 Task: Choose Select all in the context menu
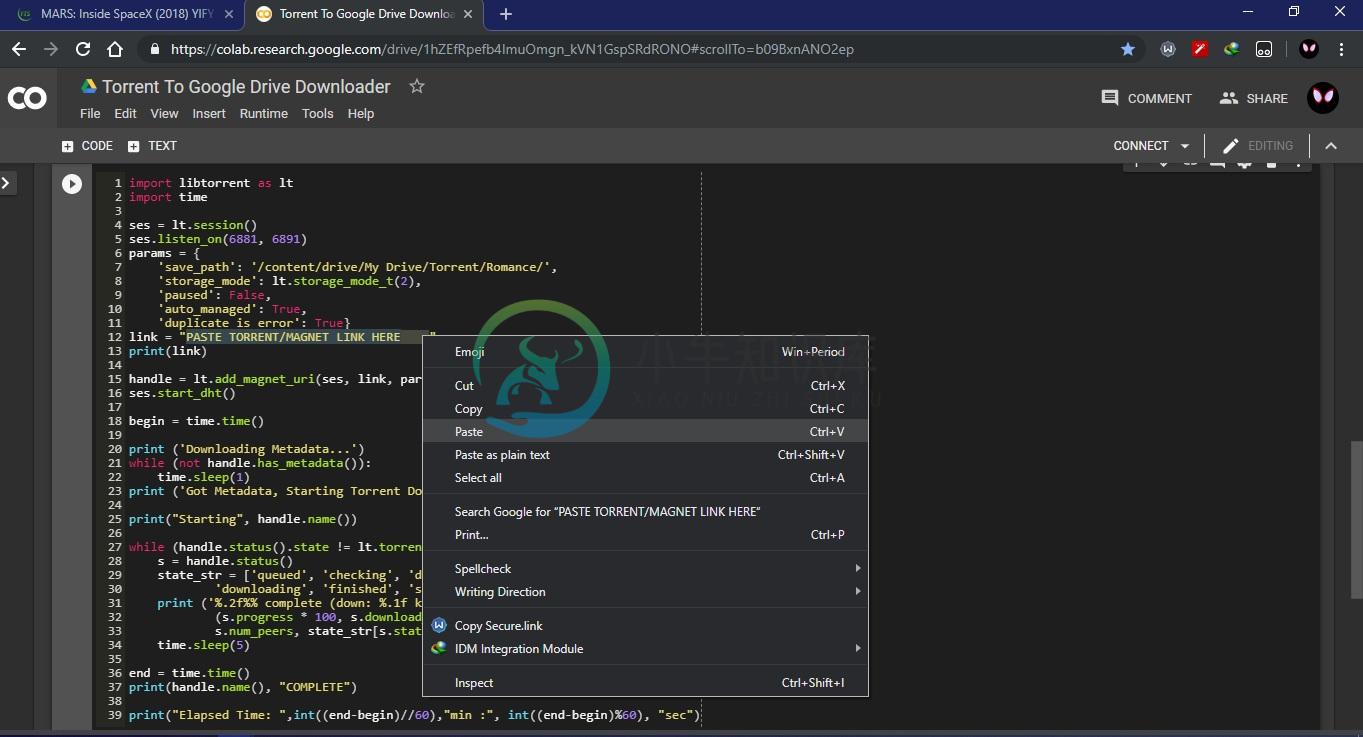coord(645,478)
